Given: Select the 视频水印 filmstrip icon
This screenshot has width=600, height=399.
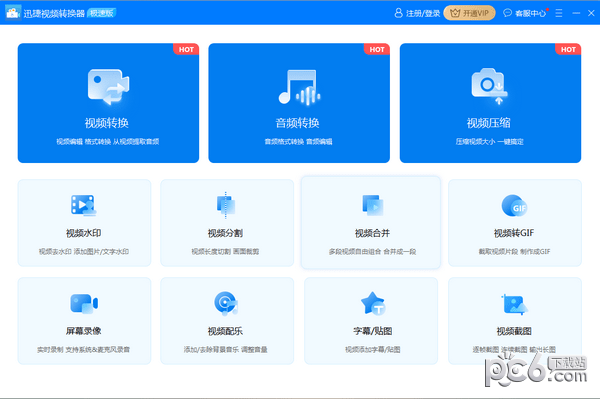Looking at the screenshot, I should (83, 205).
